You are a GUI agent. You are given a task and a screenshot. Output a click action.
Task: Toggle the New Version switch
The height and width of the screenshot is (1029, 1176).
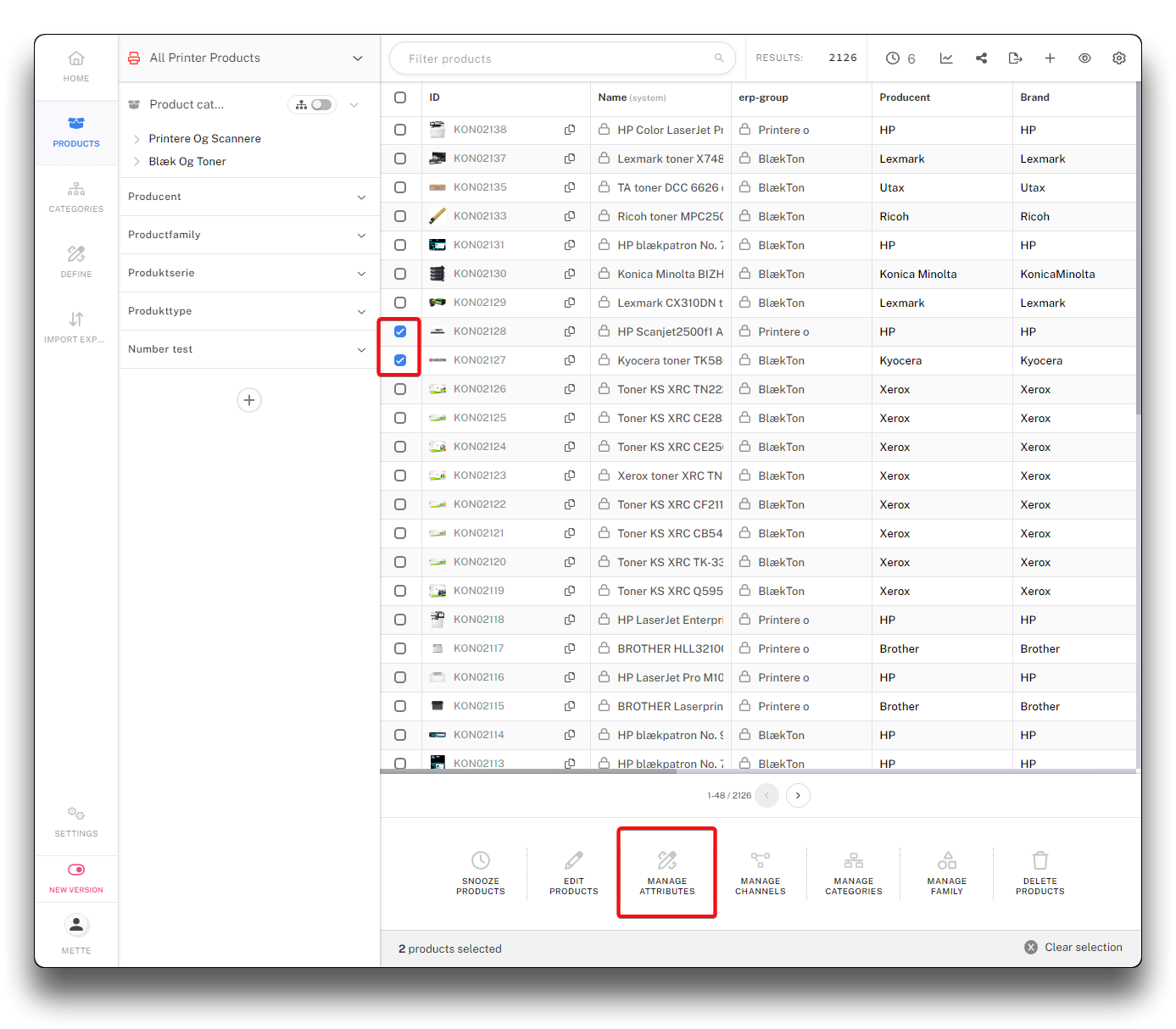[76, 870]
